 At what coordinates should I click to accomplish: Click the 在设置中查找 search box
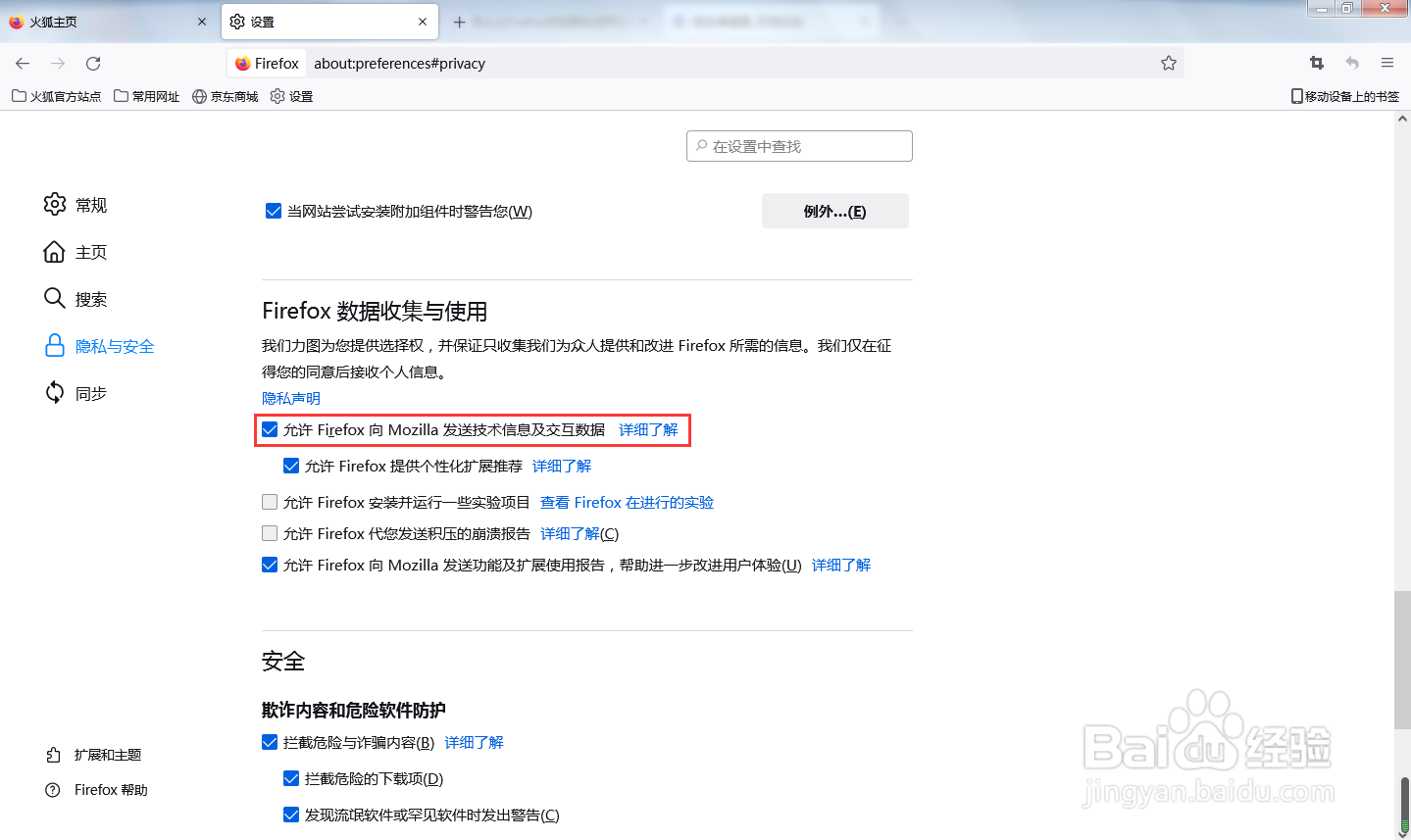pos(799,146)
